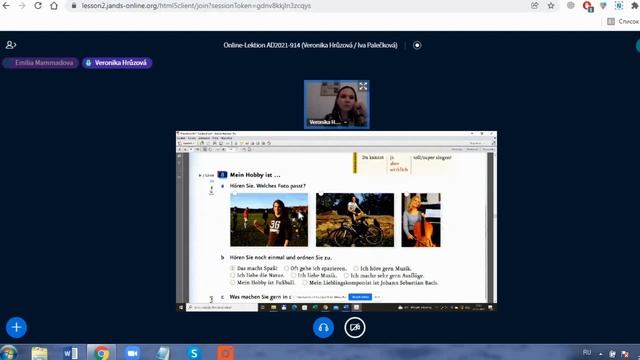This screenshot has height=360, width=640.
Task: Click the blue actions plus button
Action: click(x=16, y=327)
